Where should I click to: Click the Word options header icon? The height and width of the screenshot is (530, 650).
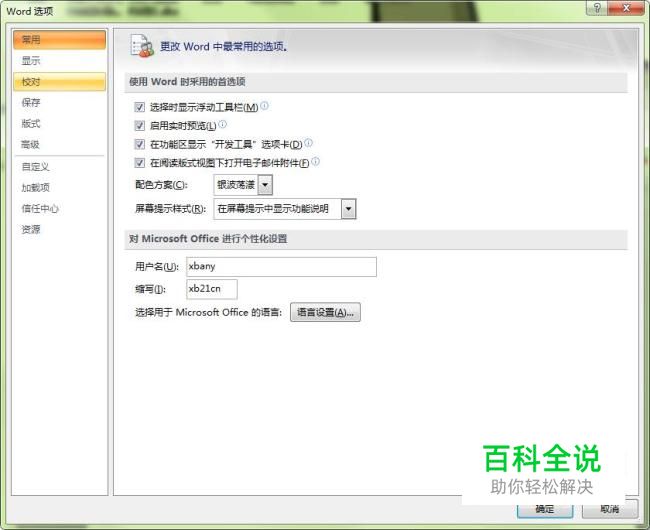pos(142,46)
